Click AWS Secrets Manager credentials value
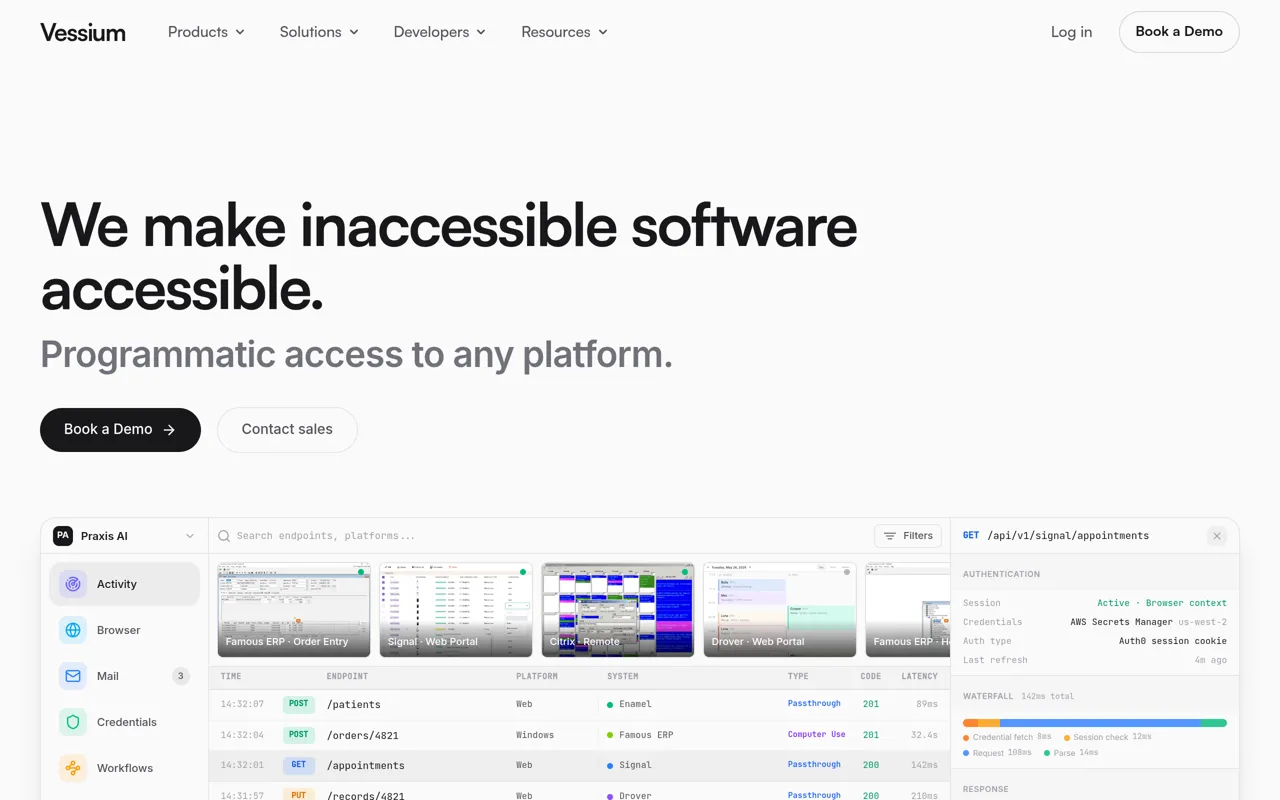The image size is (1280, 800). [x=1121, y=622]
